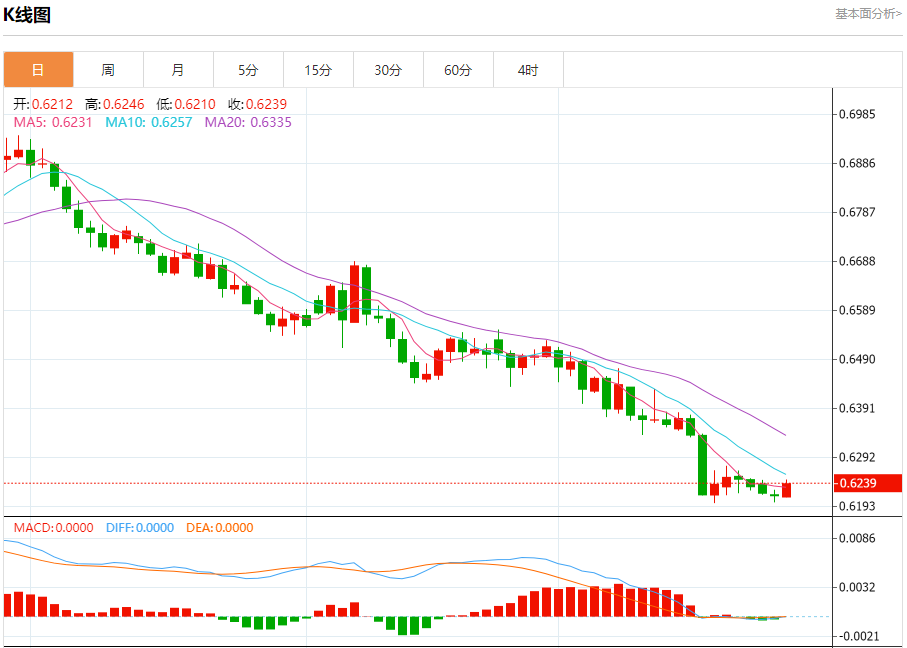Click the MA10: 0.6257 indicator label
This screenshot has height=648, width=907.
(149, 122)
